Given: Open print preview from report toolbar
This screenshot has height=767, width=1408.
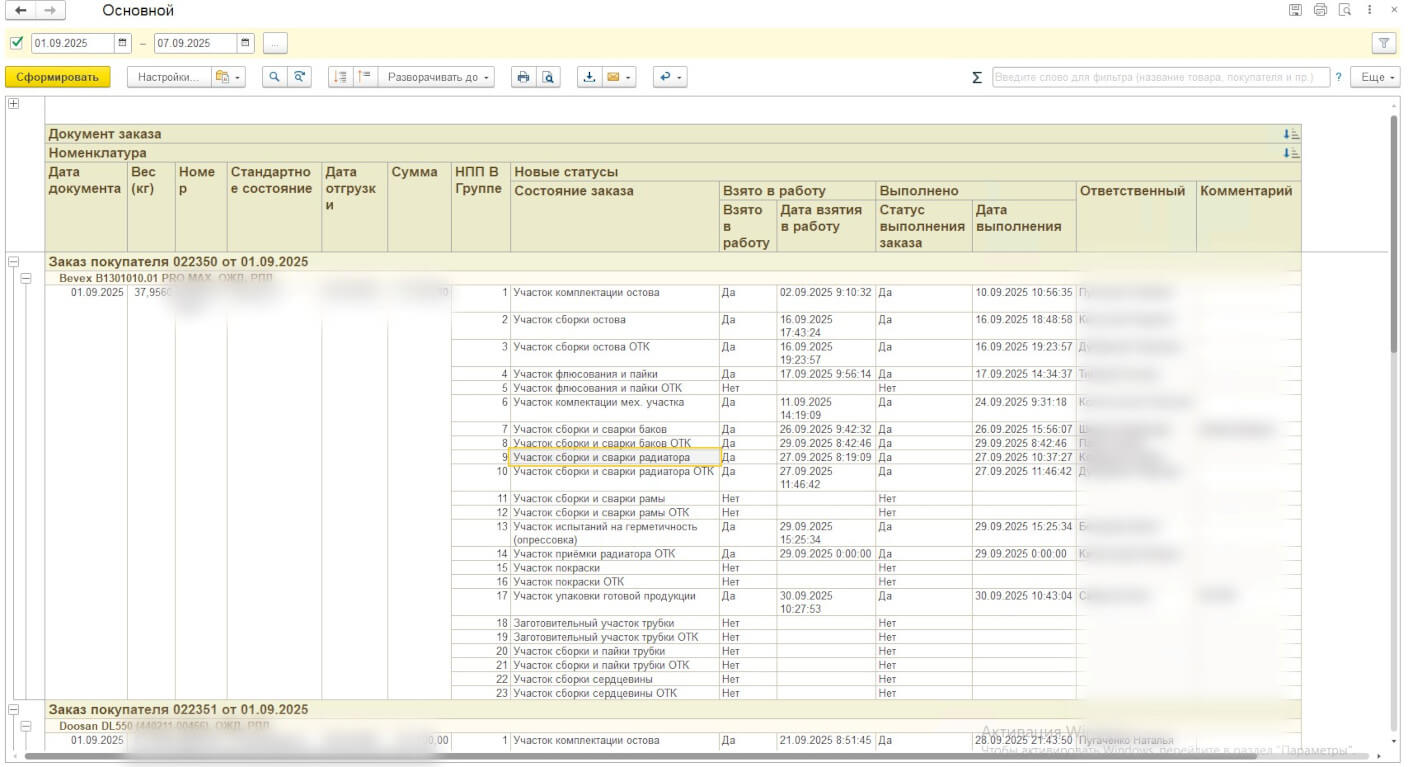Looking at the screenshot, I should (x=548, y=77).
